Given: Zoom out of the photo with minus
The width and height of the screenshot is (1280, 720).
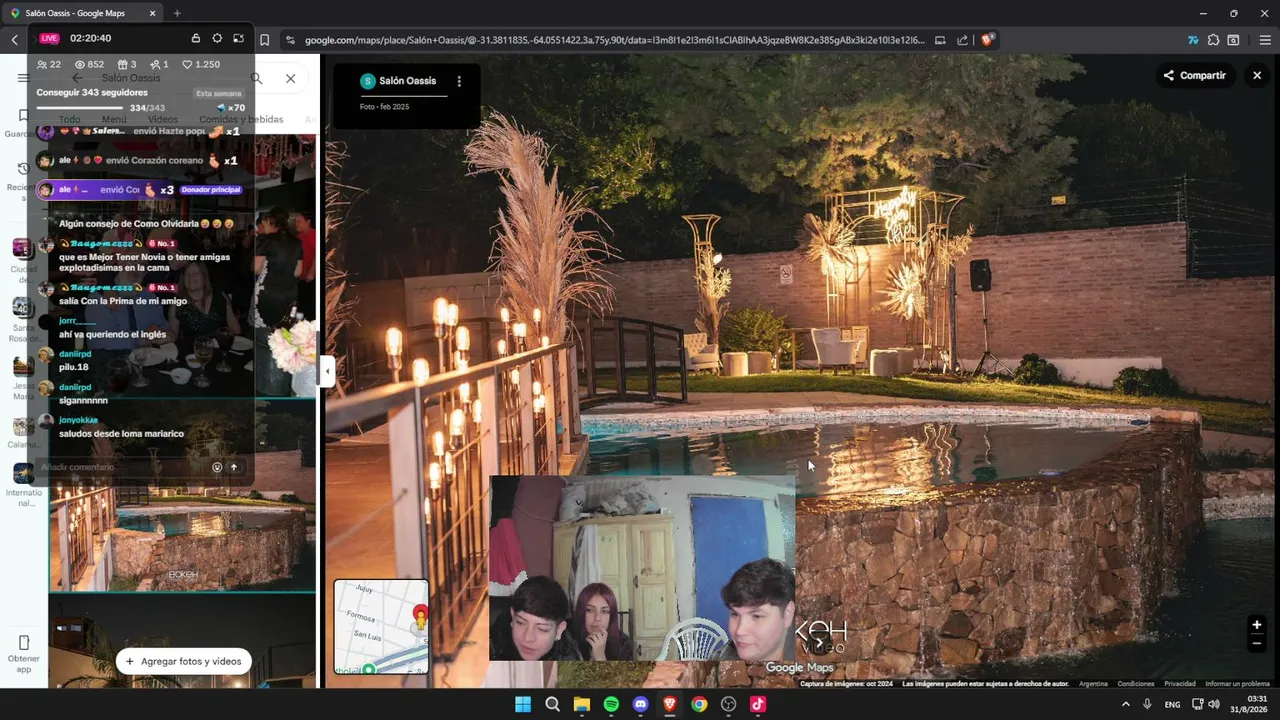Looking at the screenshot, I should pyautogui.click(x=1257, y=643).
